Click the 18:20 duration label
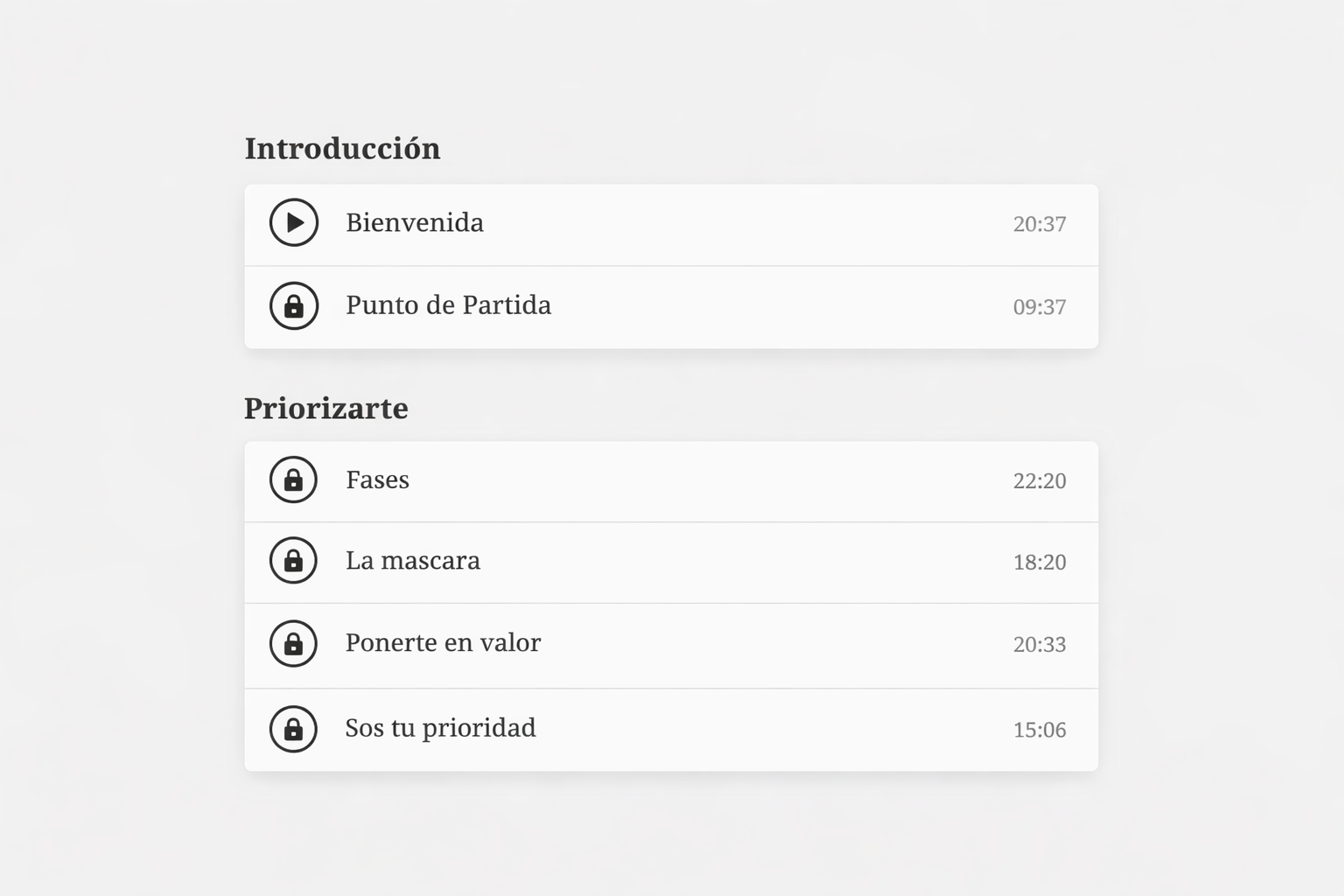This screenshot has width=1344, height=896. click(1039, 562)
